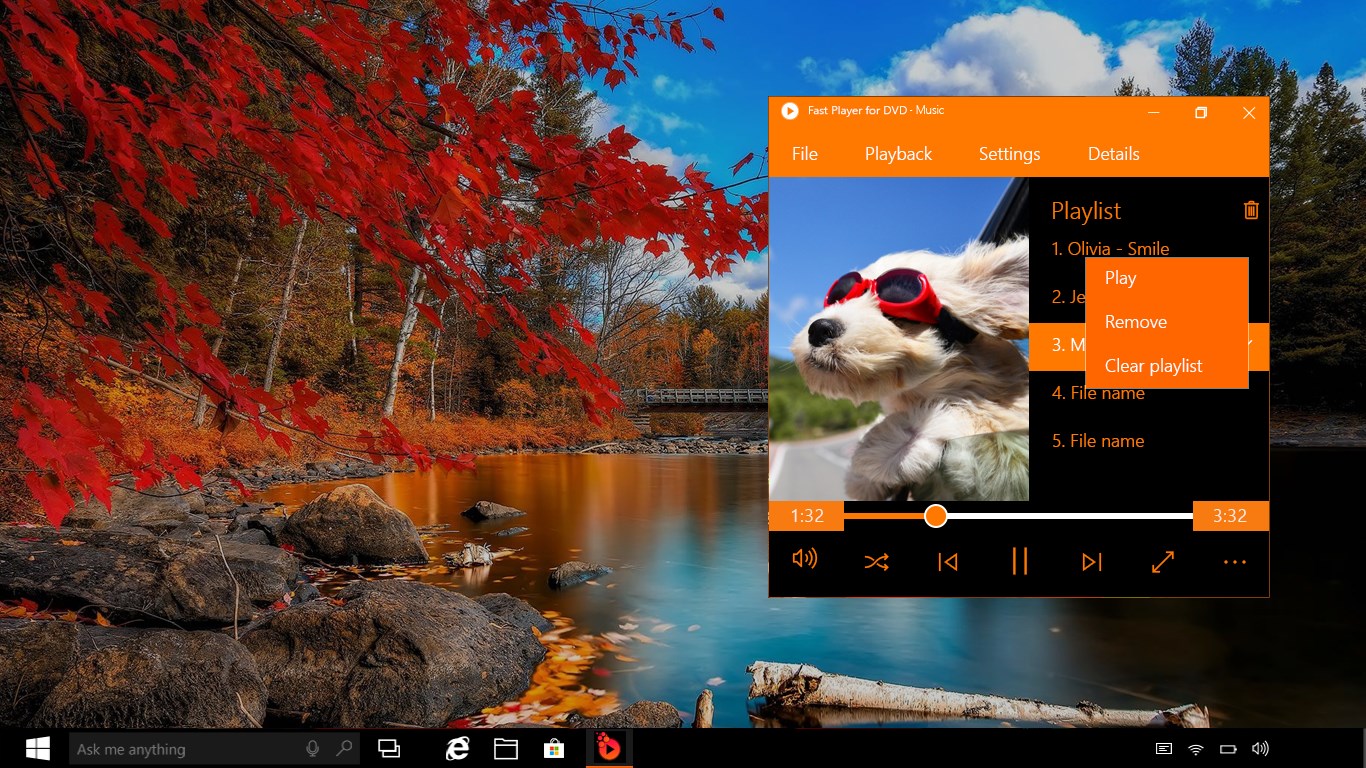This screenshot has height=768, width=1366.
Task: Open the Playback menu
Action: point(897,154)
